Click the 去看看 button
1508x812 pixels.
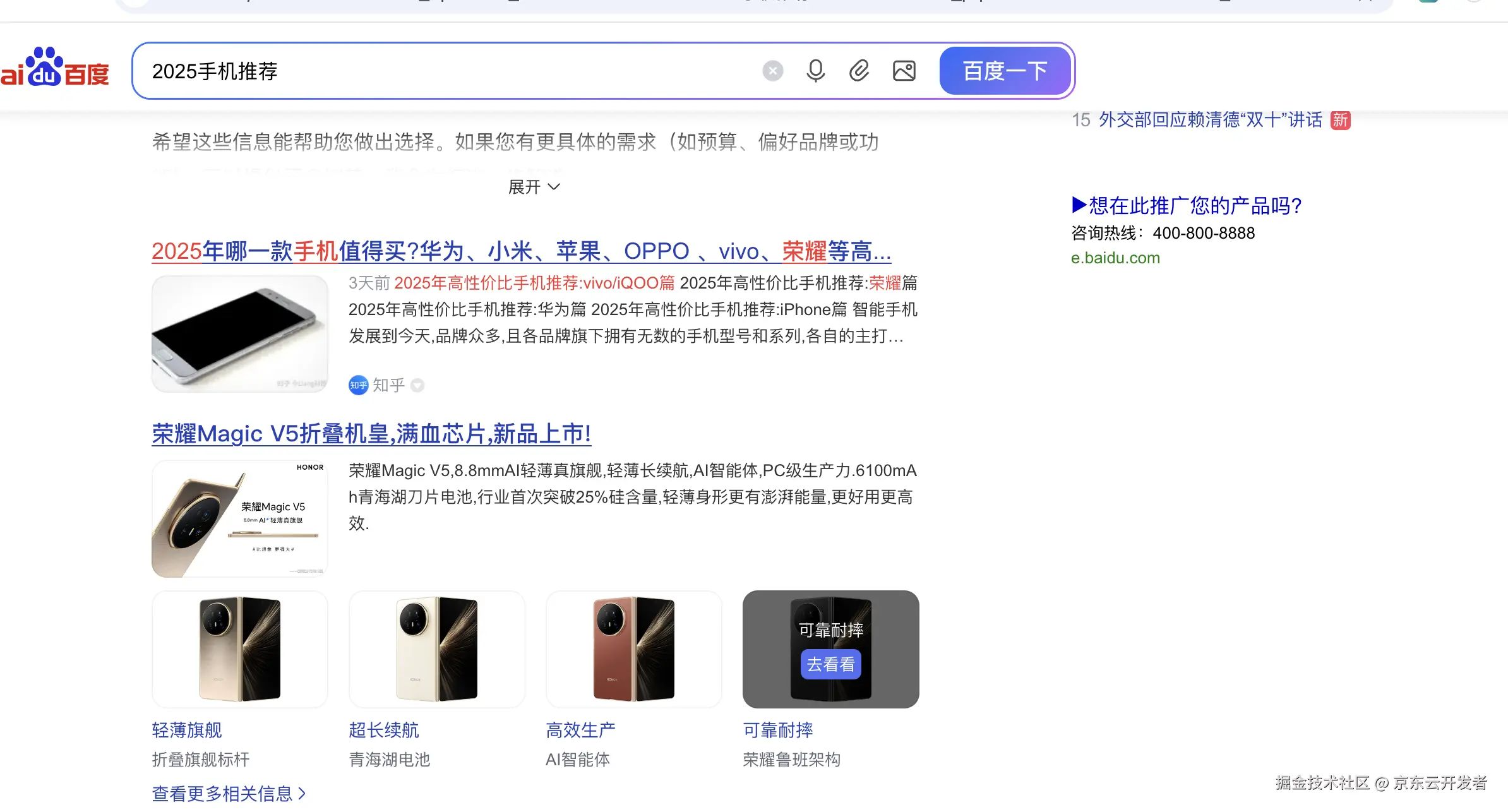pyautogui.click(x=830, y=664)
